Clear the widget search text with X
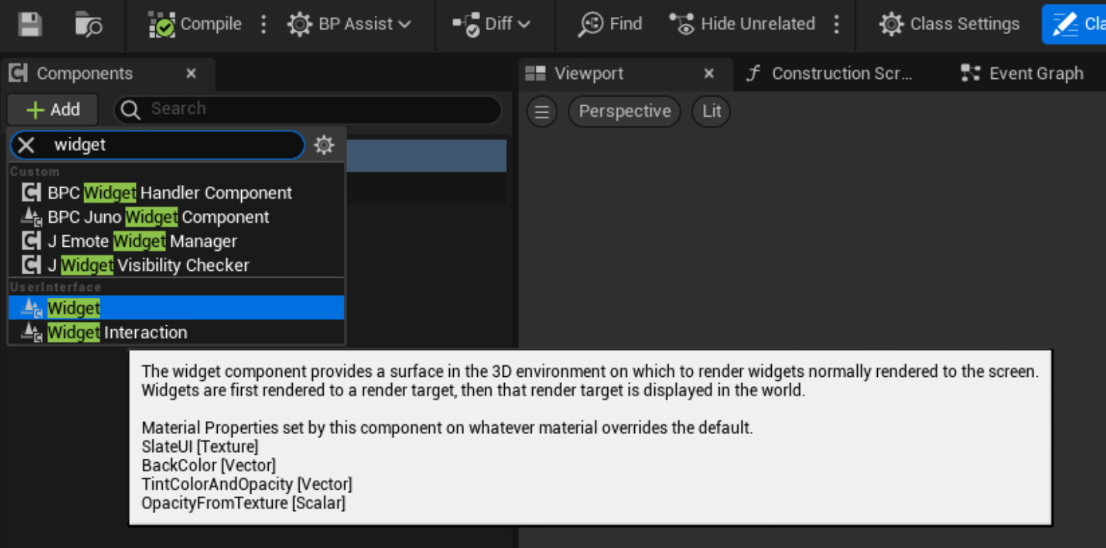Screen dimensions: 1106x548 (27, 145)
